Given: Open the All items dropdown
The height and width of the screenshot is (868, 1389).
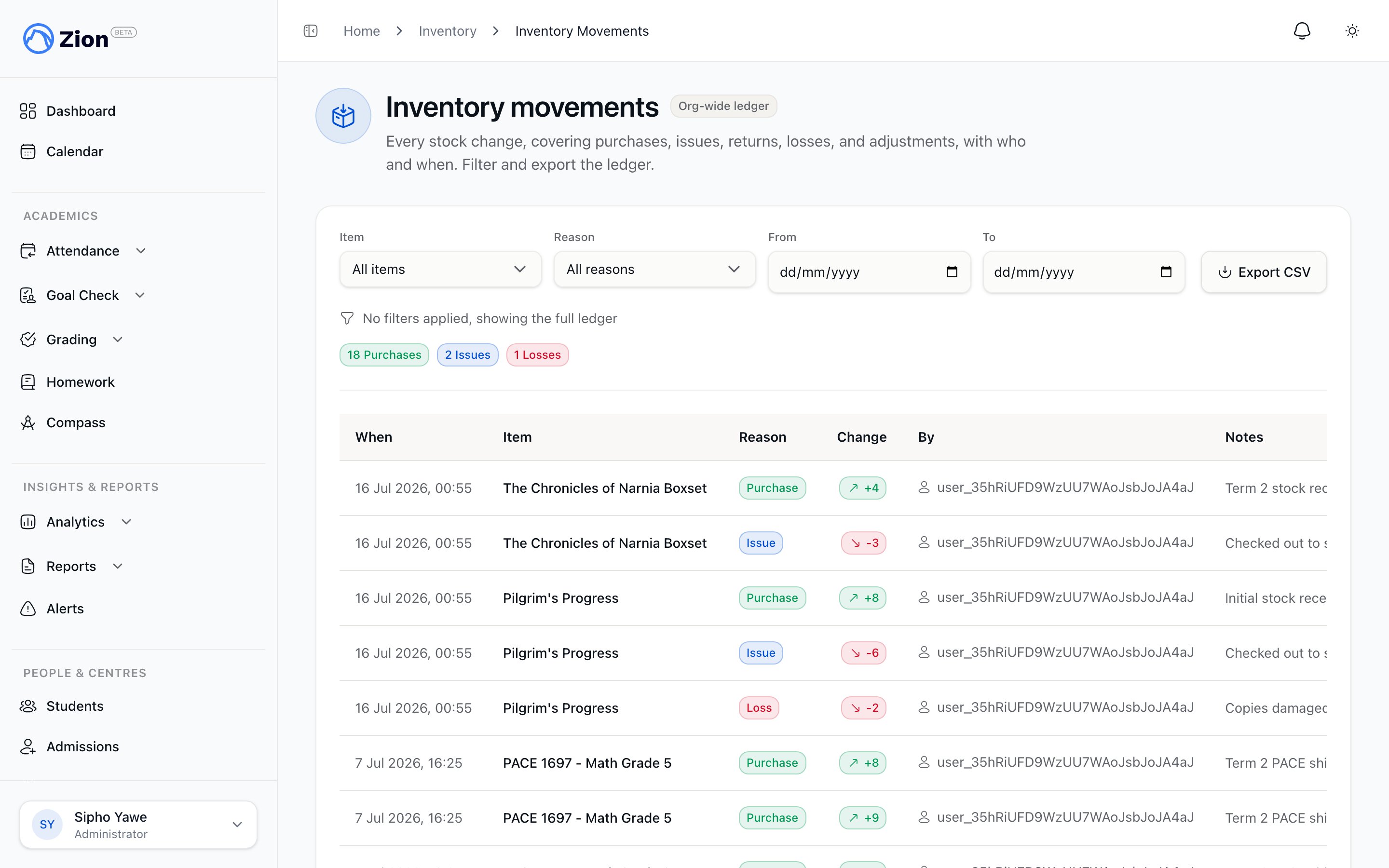Looking at the screenshot, I should [440, 269].
